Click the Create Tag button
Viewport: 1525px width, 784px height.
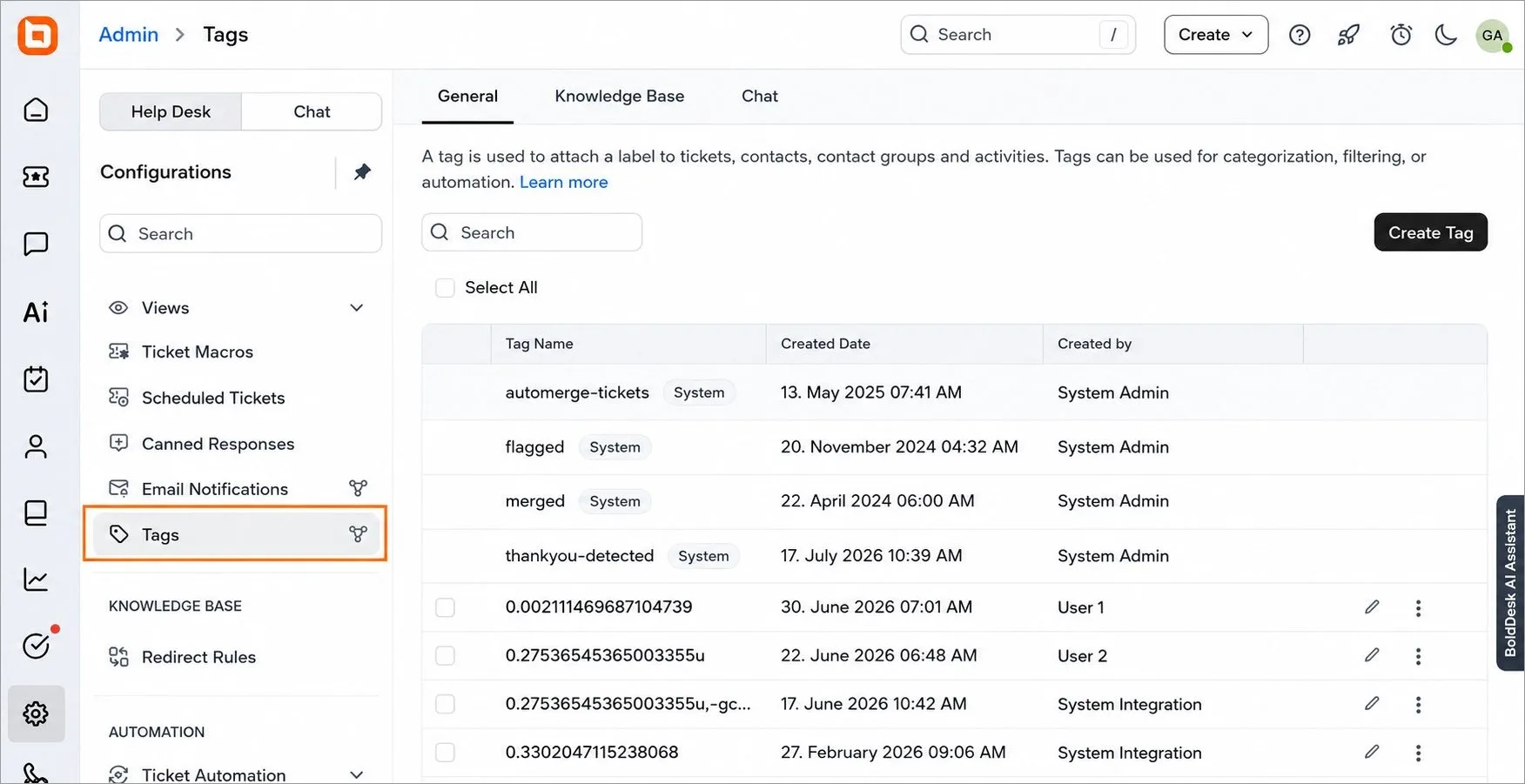(1430, 232)
